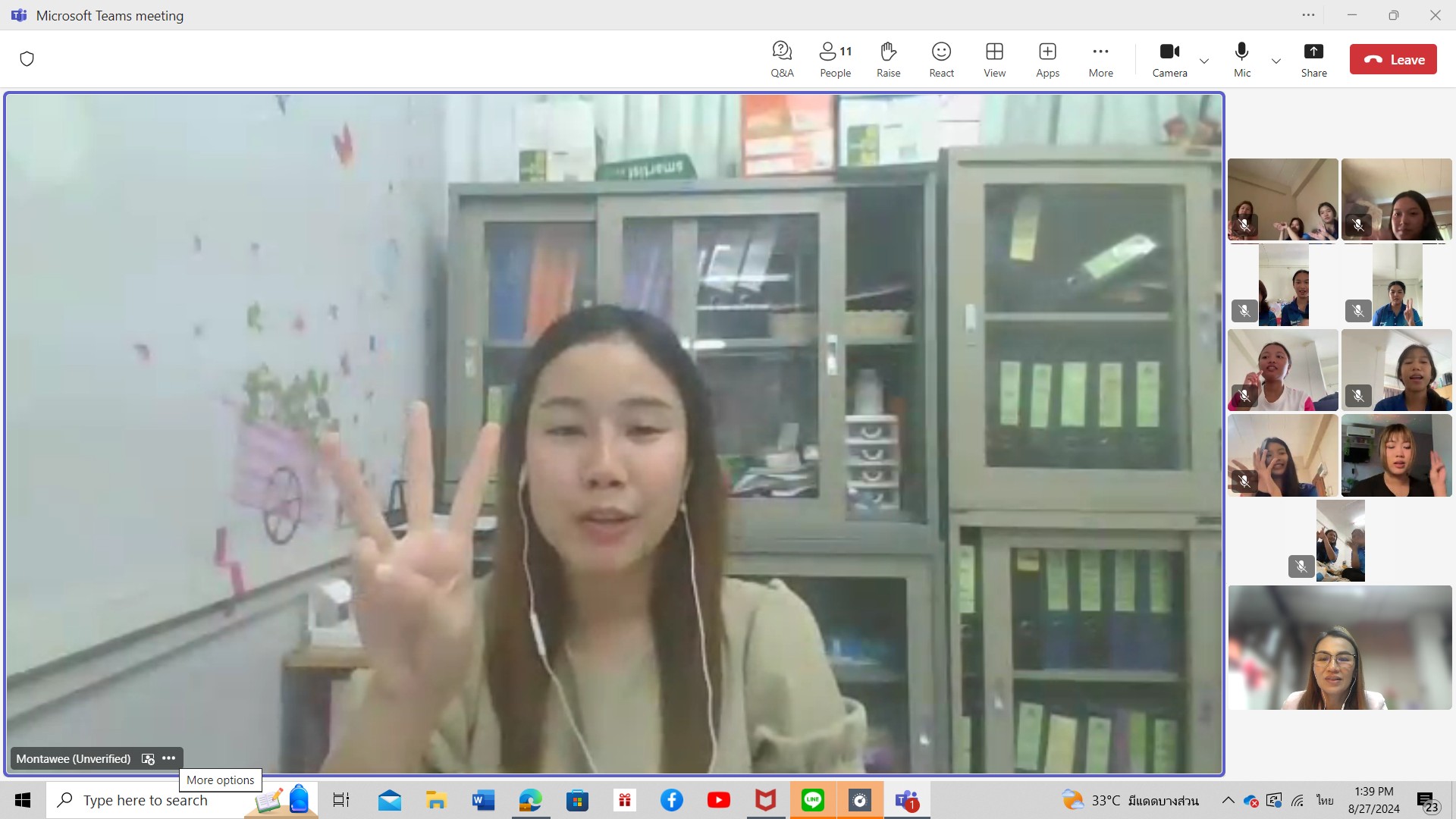1456x819 pixels.
Task: Show hidden system tray icons
Action: click(x=1228, y=800)
